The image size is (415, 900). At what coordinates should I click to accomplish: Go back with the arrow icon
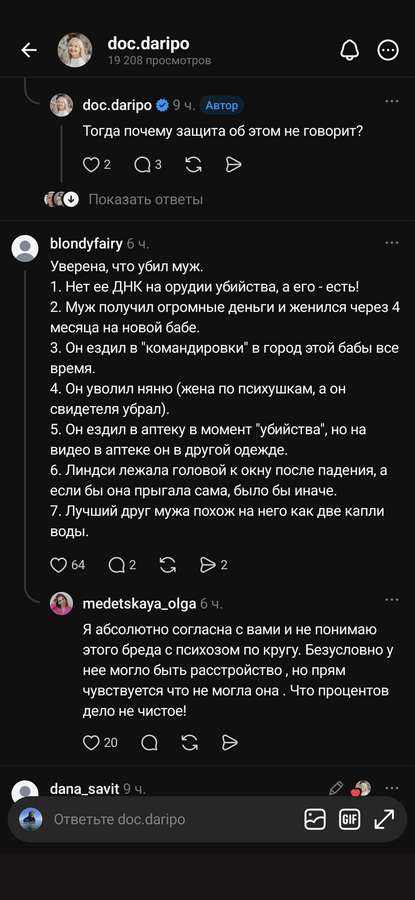(x=29, y=51)
